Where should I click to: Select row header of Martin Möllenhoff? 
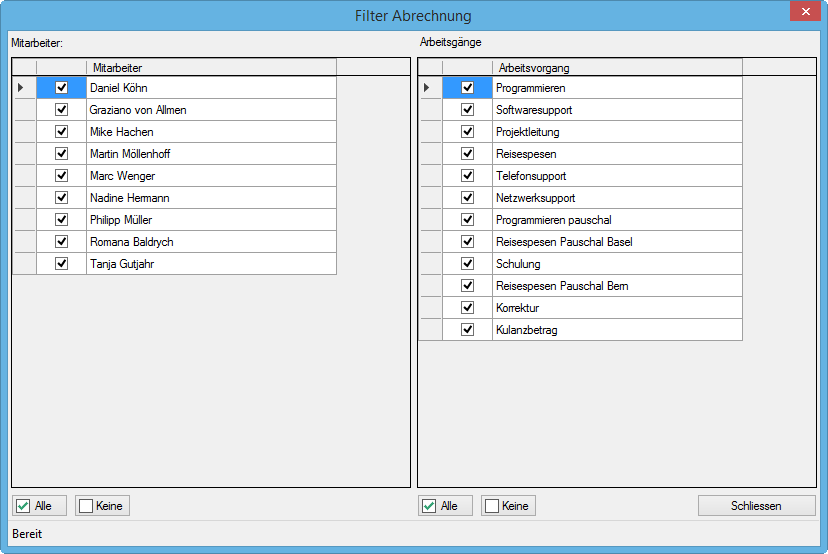pos(24,154)
